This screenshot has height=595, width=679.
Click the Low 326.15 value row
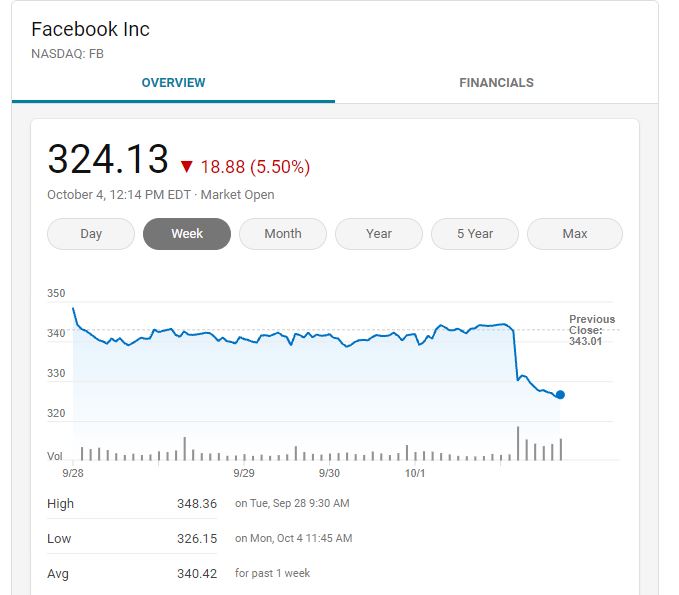click(196, 539)
